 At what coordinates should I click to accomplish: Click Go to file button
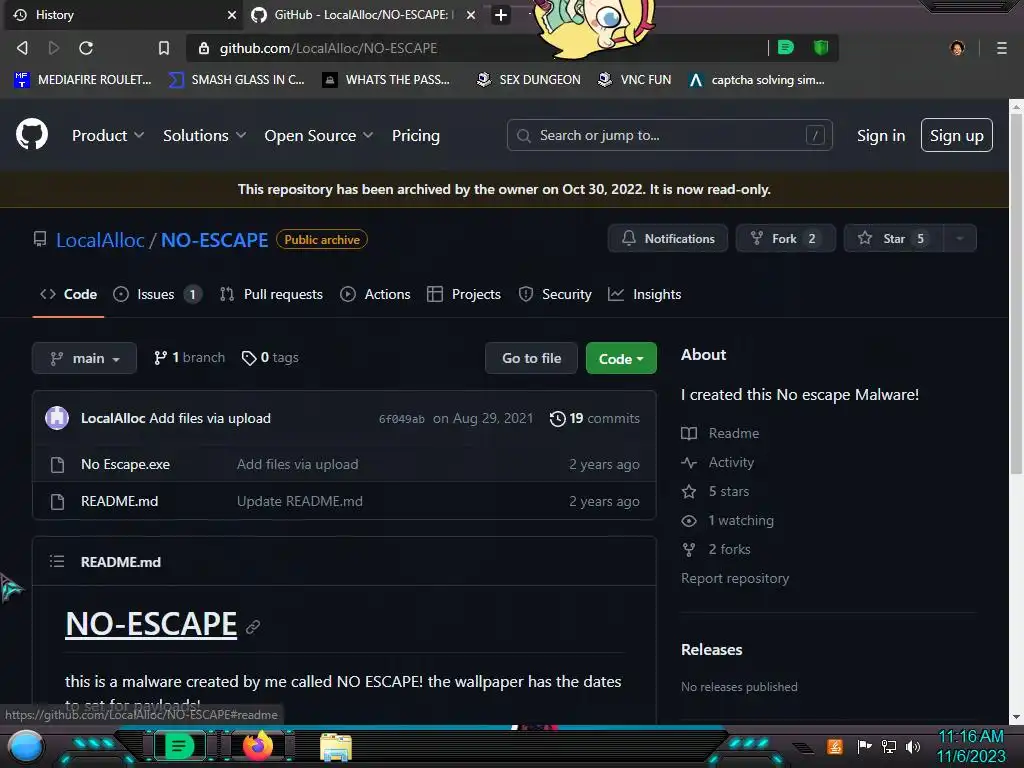tap(531, 358)
